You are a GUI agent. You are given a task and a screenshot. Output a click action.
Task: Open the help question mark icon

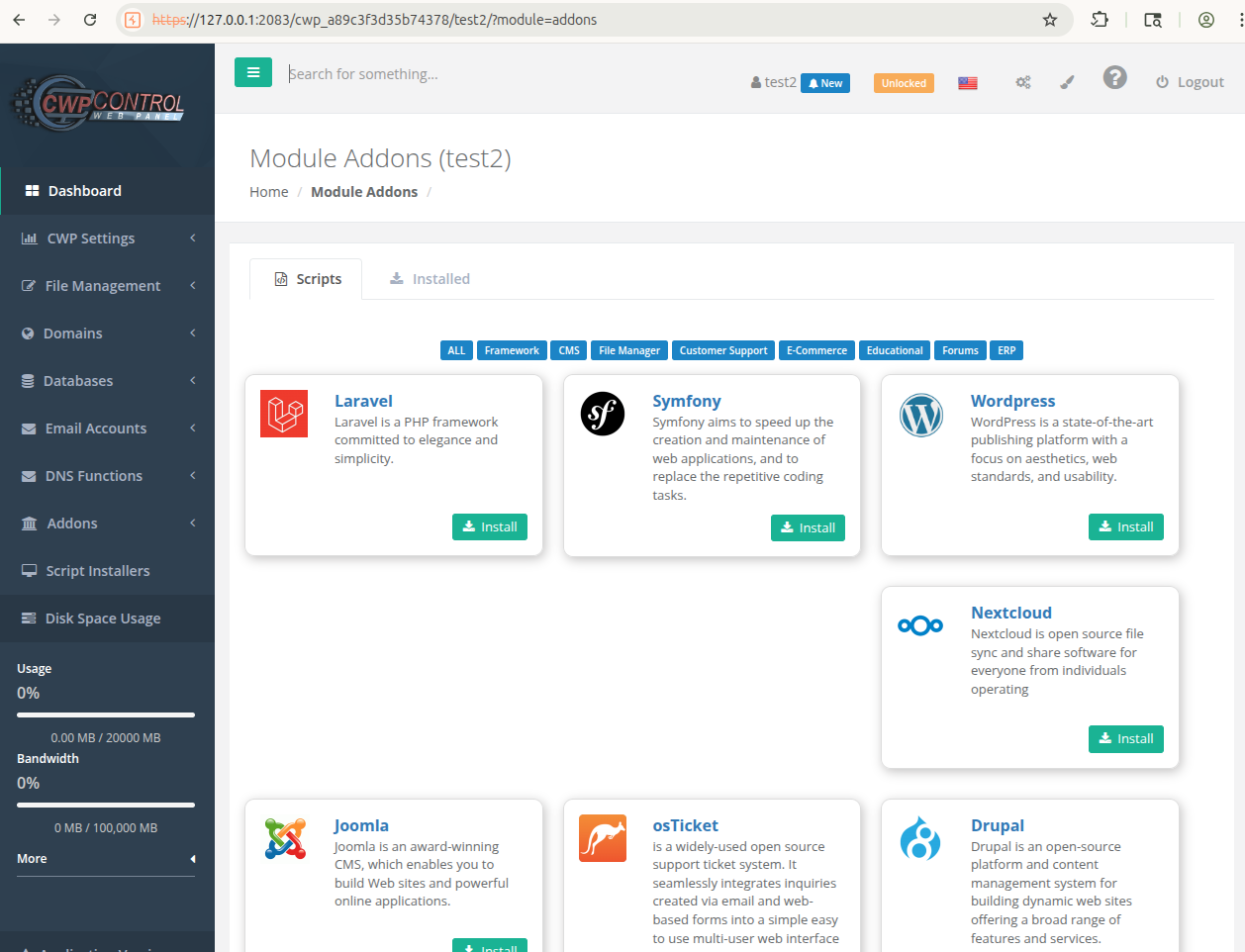[x=1114, y=78]
